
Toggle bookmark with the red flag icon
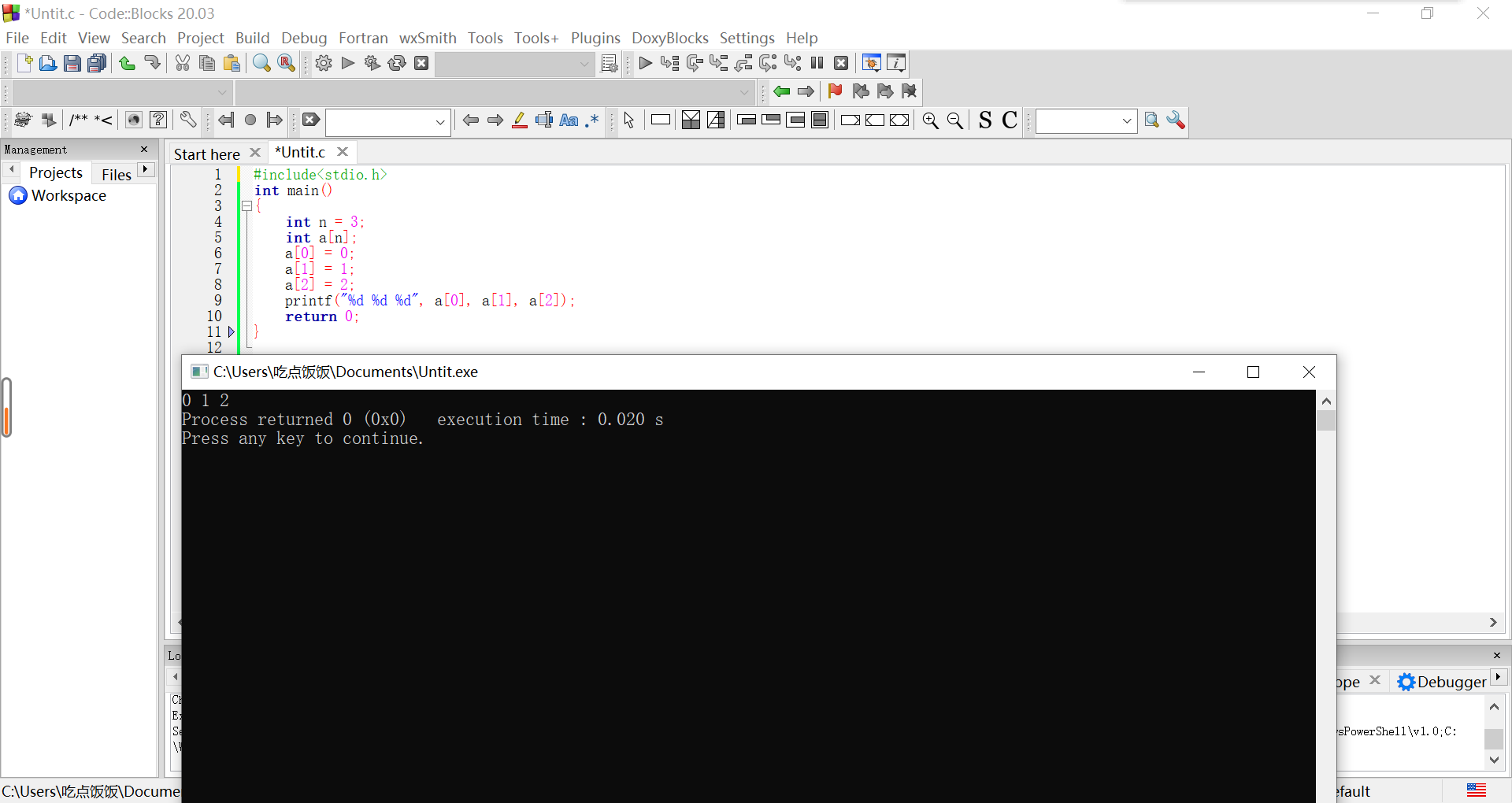click(x=836, y=91)
